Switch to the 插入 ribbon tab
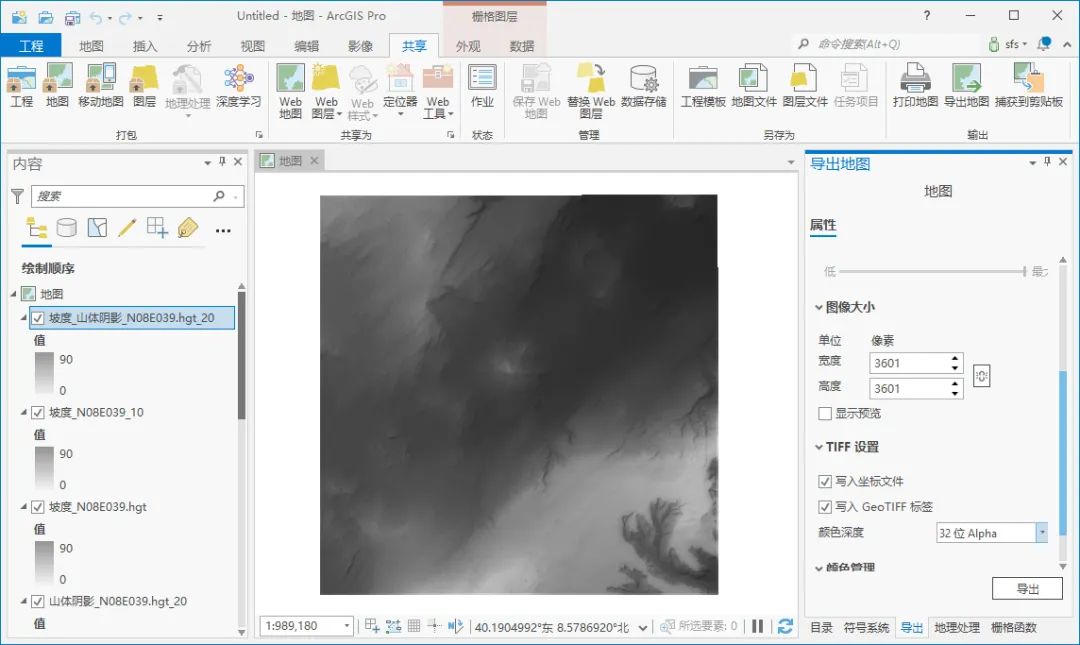This screenshot has height=645, width=1080. click(x=145, y=46)
